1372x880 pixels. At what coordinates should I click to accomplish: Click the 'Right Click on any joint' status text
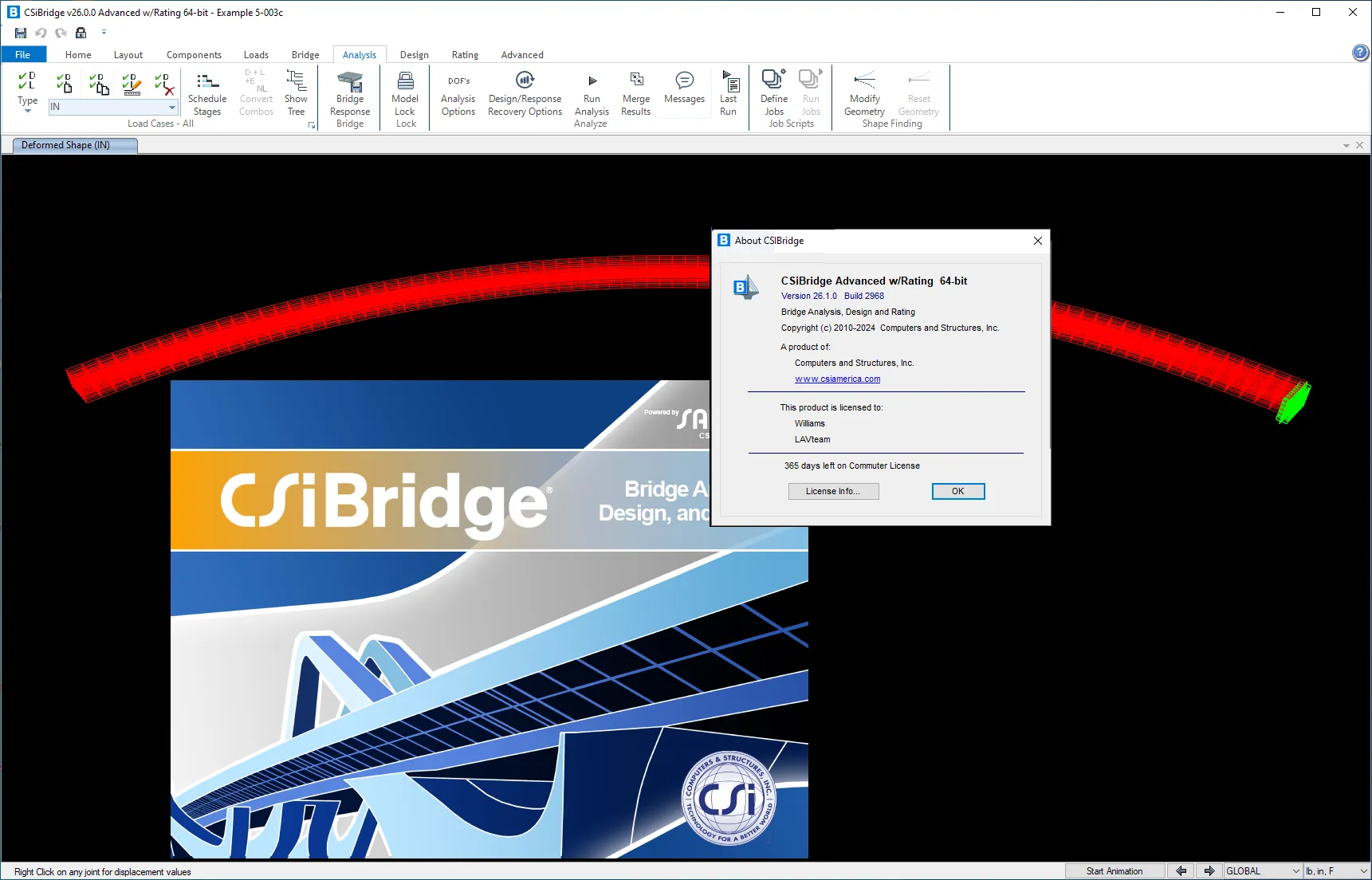(x=103, y=871)
